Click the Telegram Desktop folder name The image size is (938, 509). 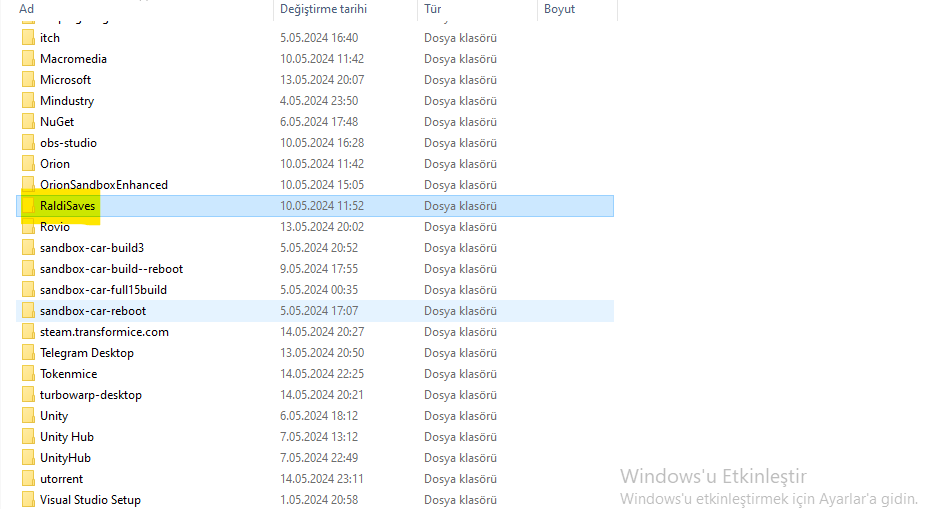[87, 352]
